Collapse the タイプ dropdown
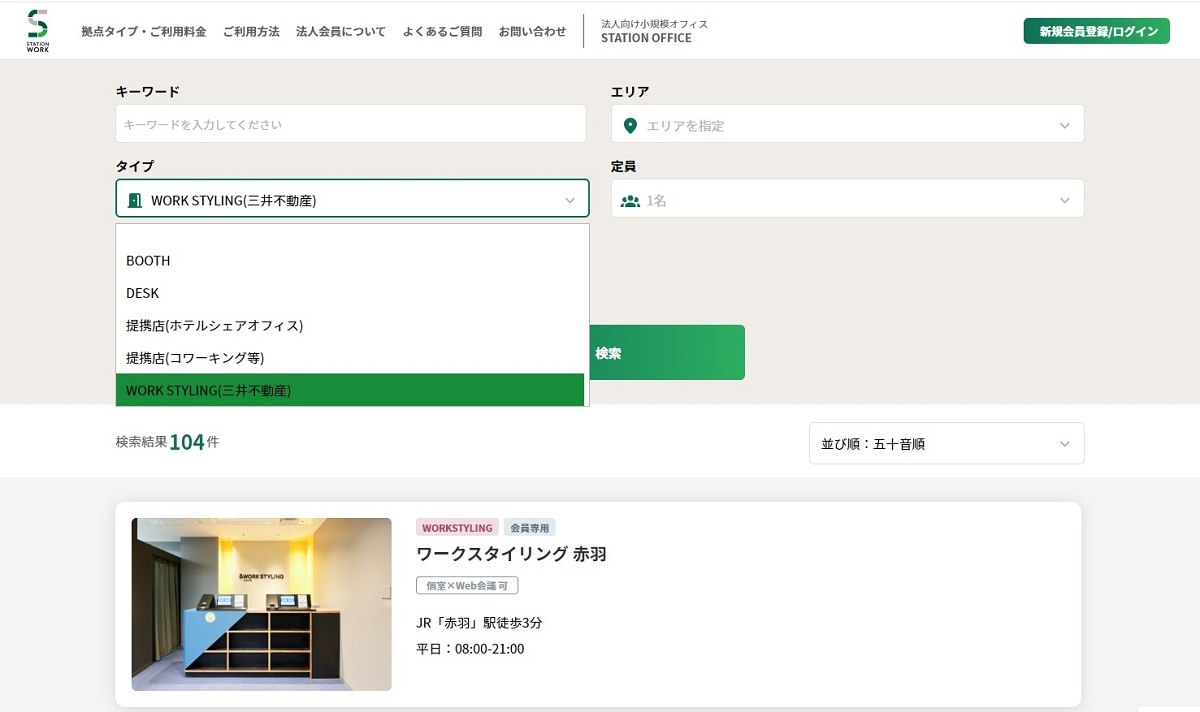Screen dimensions: 1200x712 (571, 198)
